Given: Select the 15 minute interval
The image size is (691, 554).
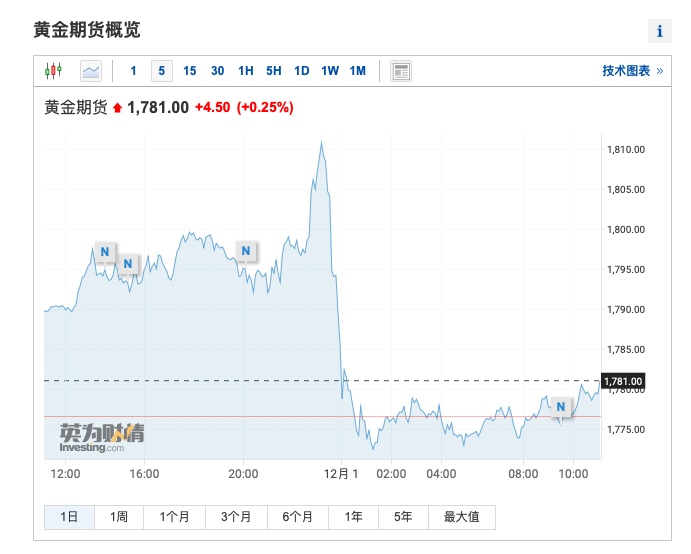Looking at the screenshot, I should click(190, 71).
